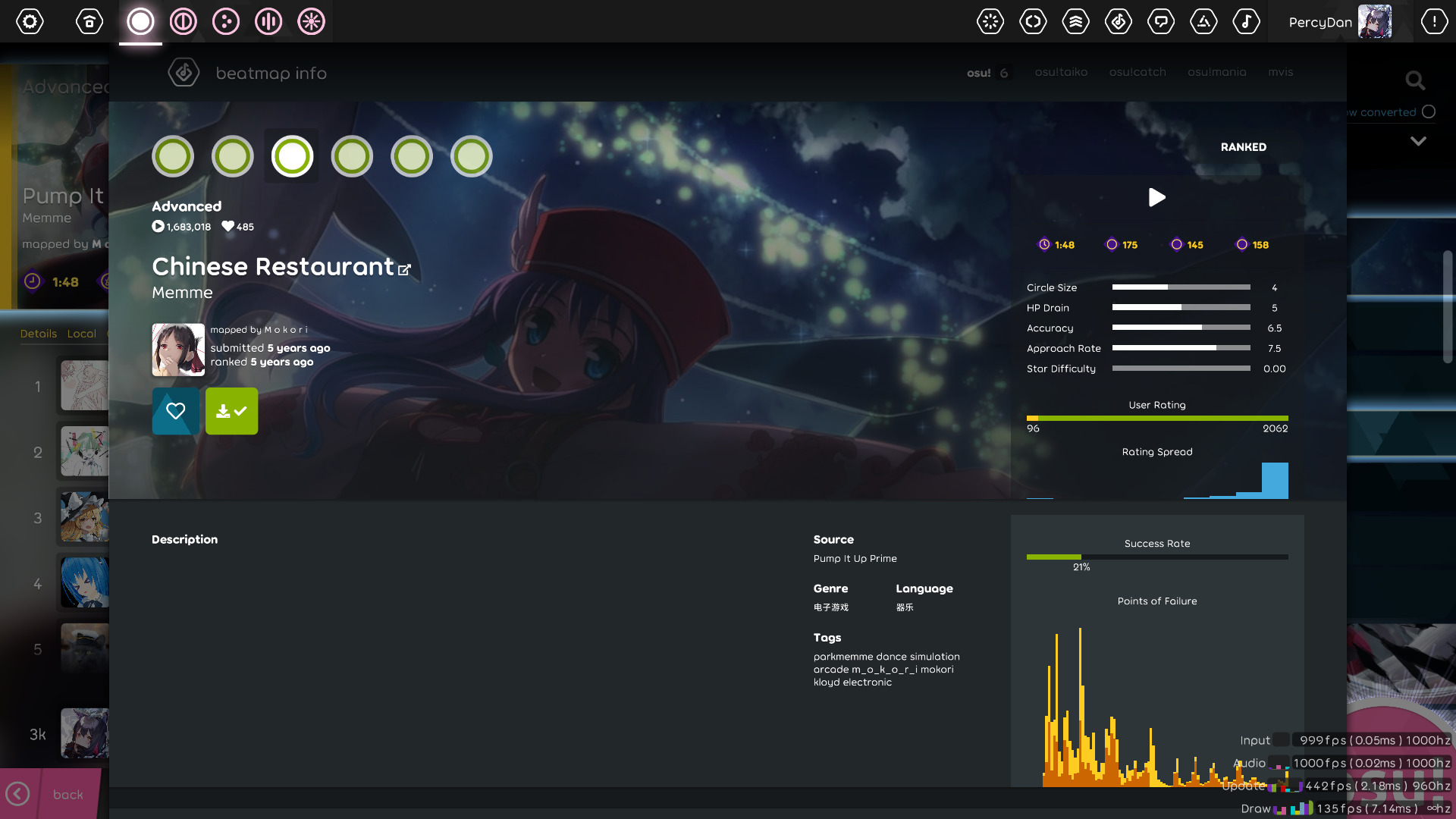Switch to osu!taiko ruleset icon
This screenshot has height=819, width=1456.
click(183, 21)
